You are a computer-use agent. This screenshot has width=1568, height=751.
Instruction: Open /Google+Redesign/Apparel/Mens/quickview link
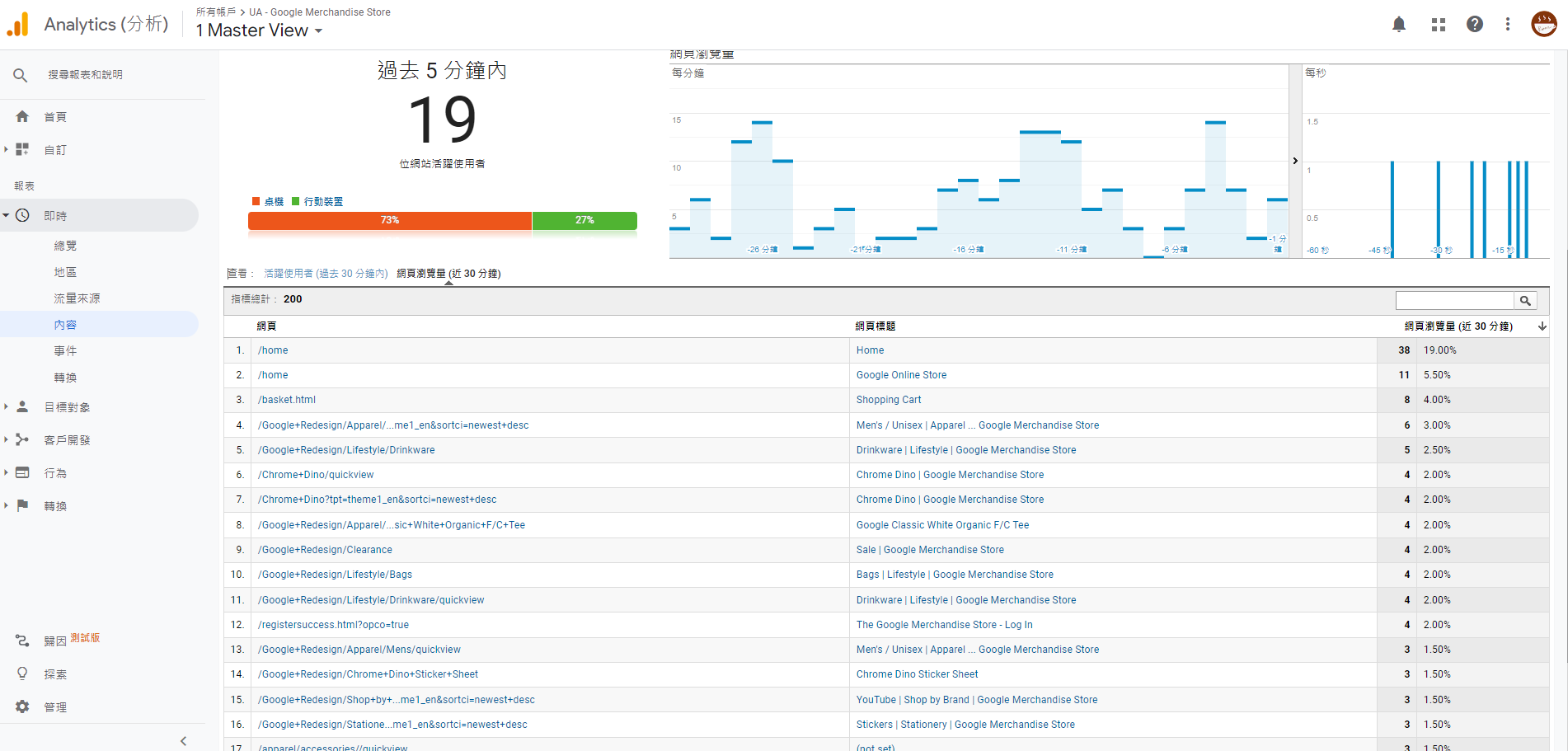click(x=359, y=650)
